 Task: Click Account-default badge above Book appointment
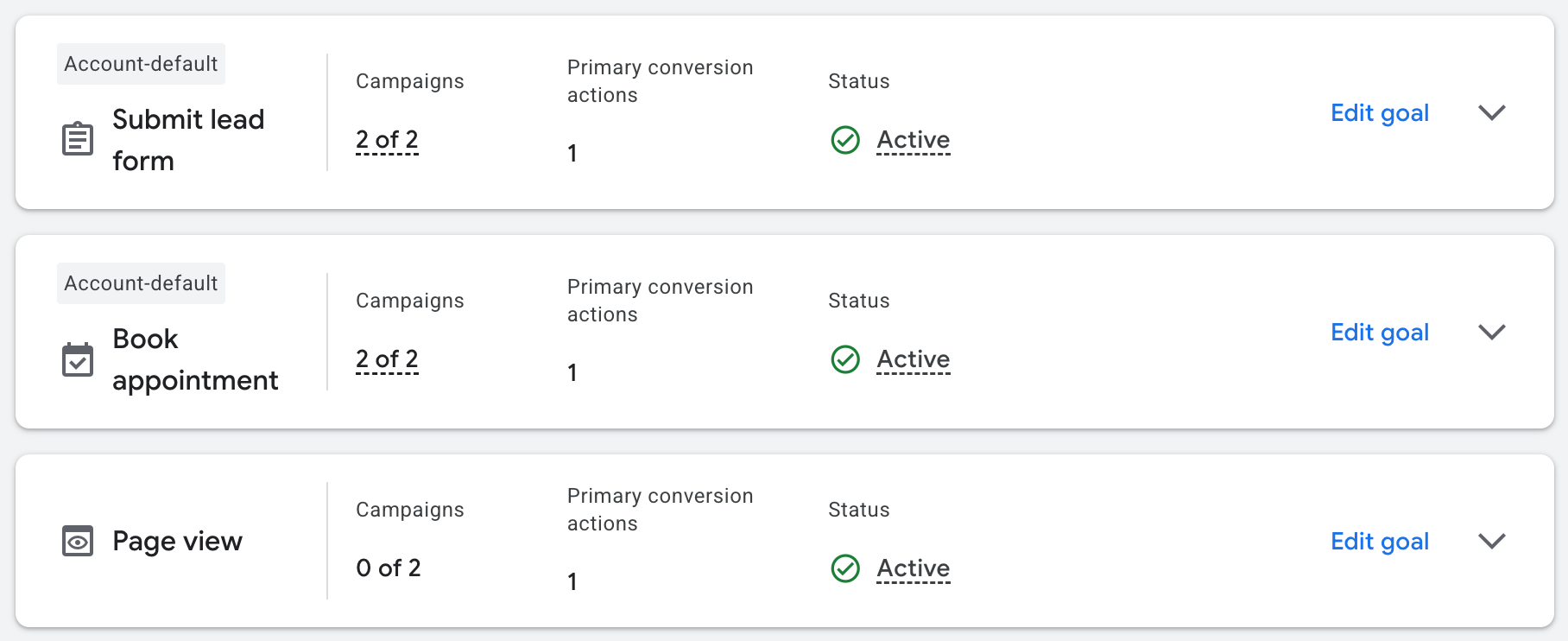[141, 283]
